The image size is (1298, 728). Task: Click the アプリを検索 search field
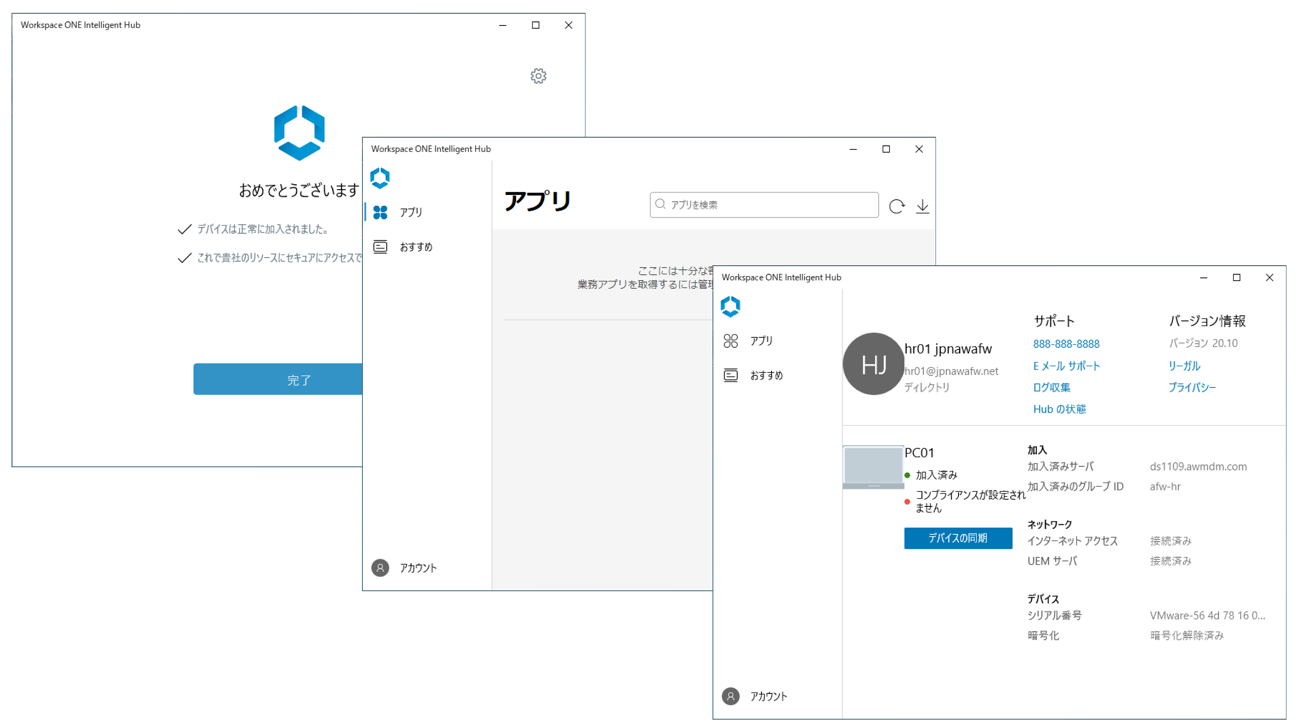(764, 205)
